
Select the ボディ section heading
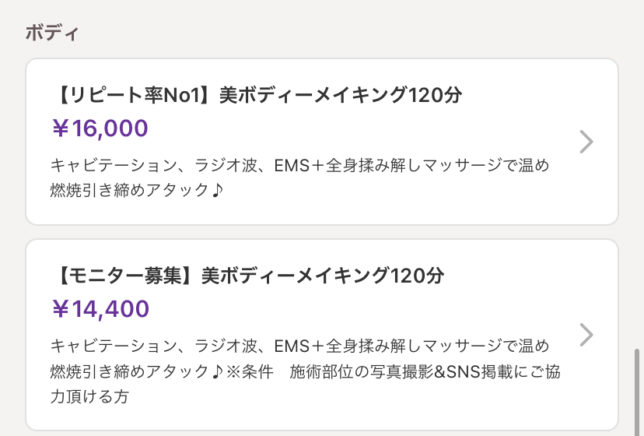point(52,32)
